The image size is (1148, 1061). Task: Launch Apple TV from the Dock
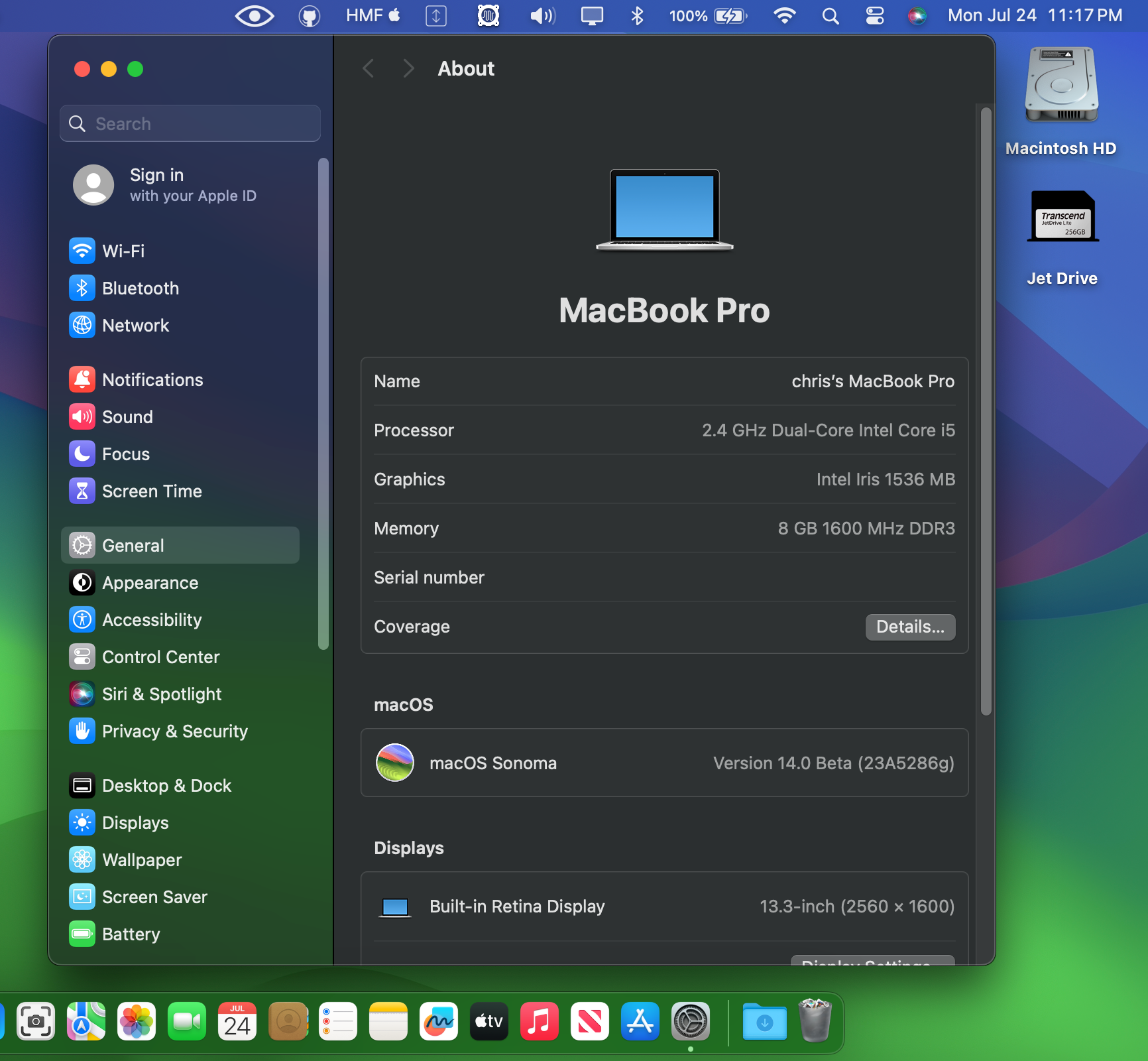click(489, 1021)
